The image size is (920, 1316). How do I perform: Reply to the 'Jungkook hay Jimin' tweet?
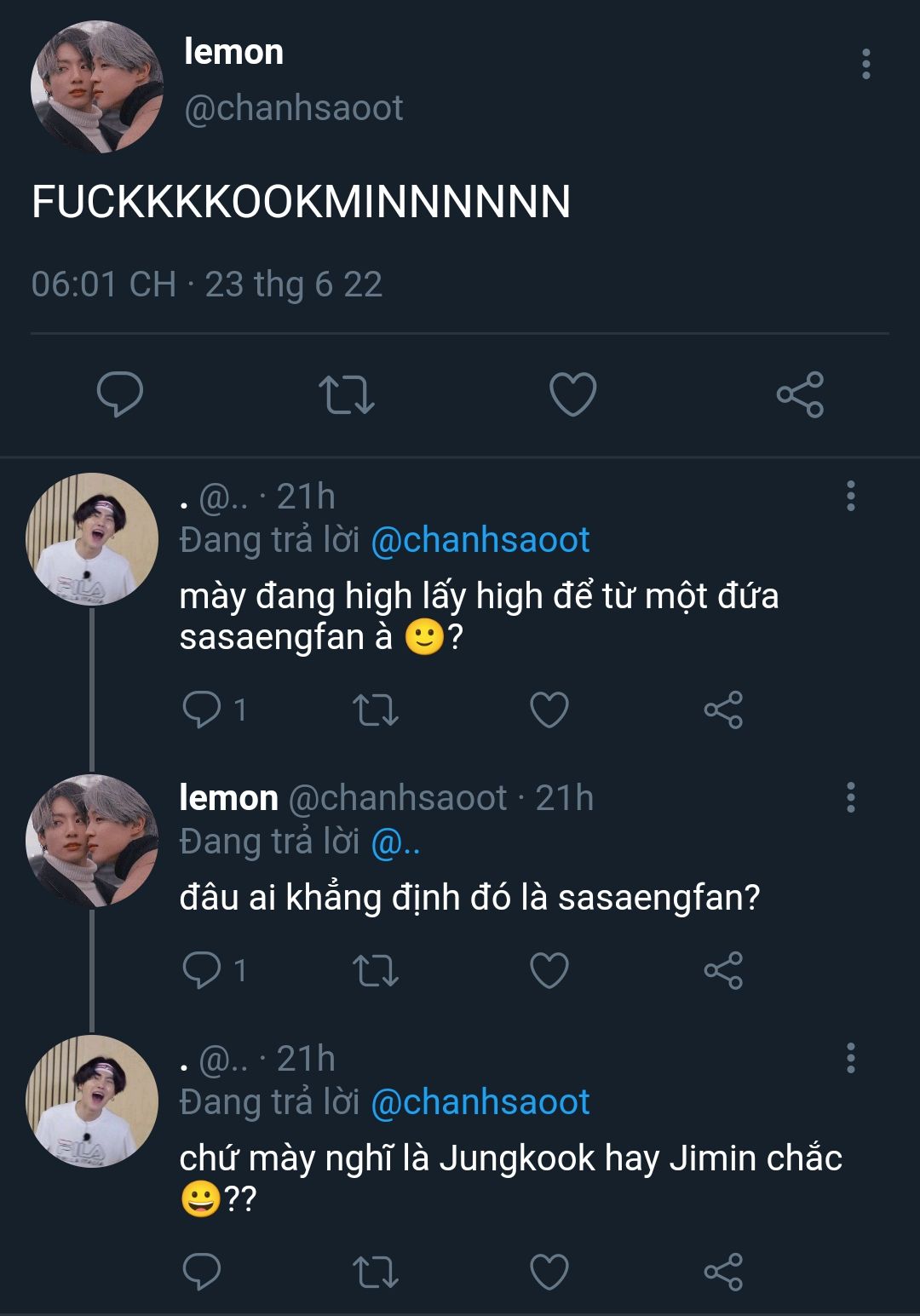click(x=202, y=1272)
